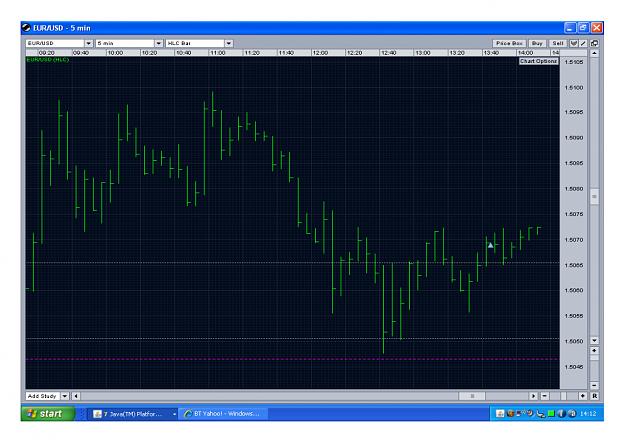Open the Chart Options button

pos(539,61)
